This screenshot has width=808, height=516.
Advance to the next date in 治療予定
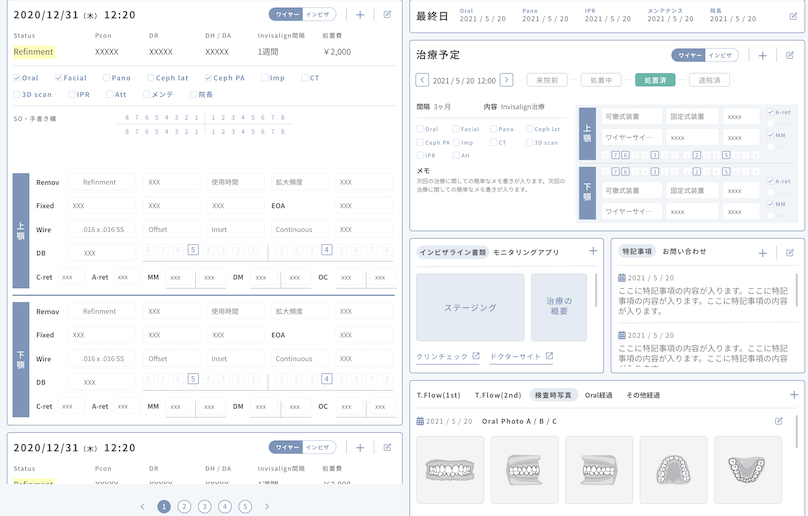click(507, 80)
